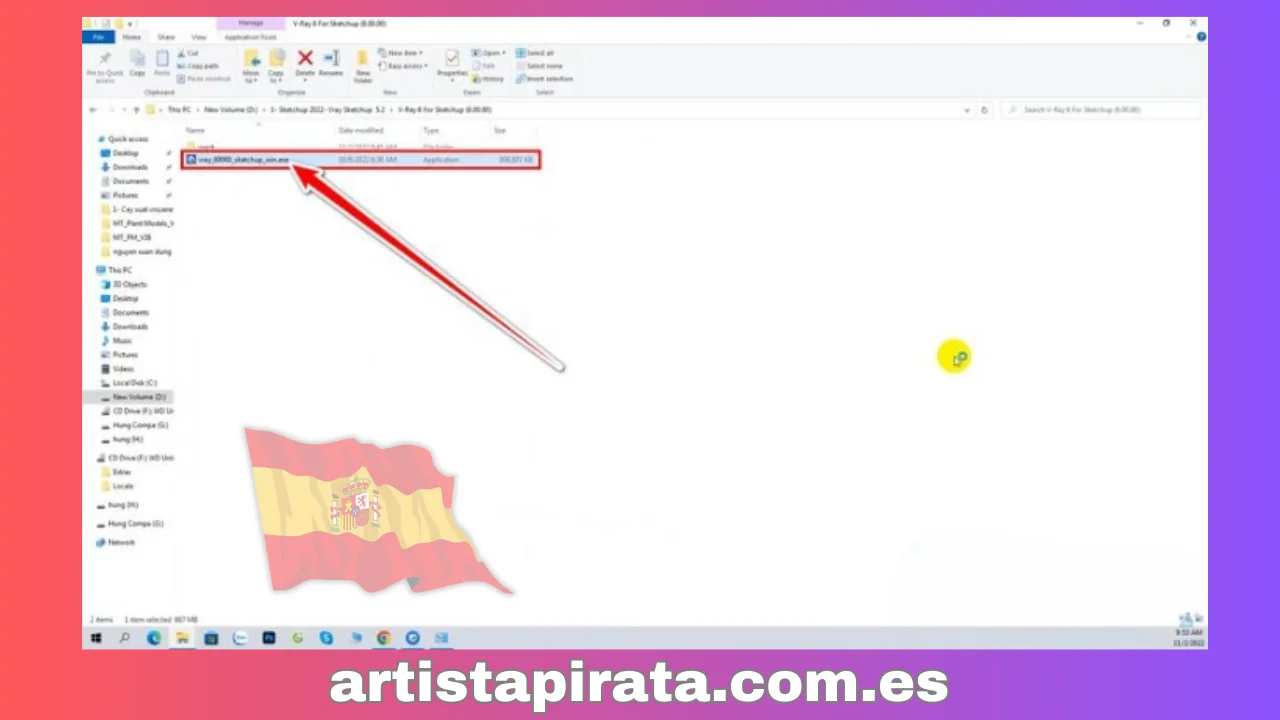The width and height of the screenshot is (1280, 720).
Task: Launch Microsoft Edge from taskbar
Action: tap(154, 638)
